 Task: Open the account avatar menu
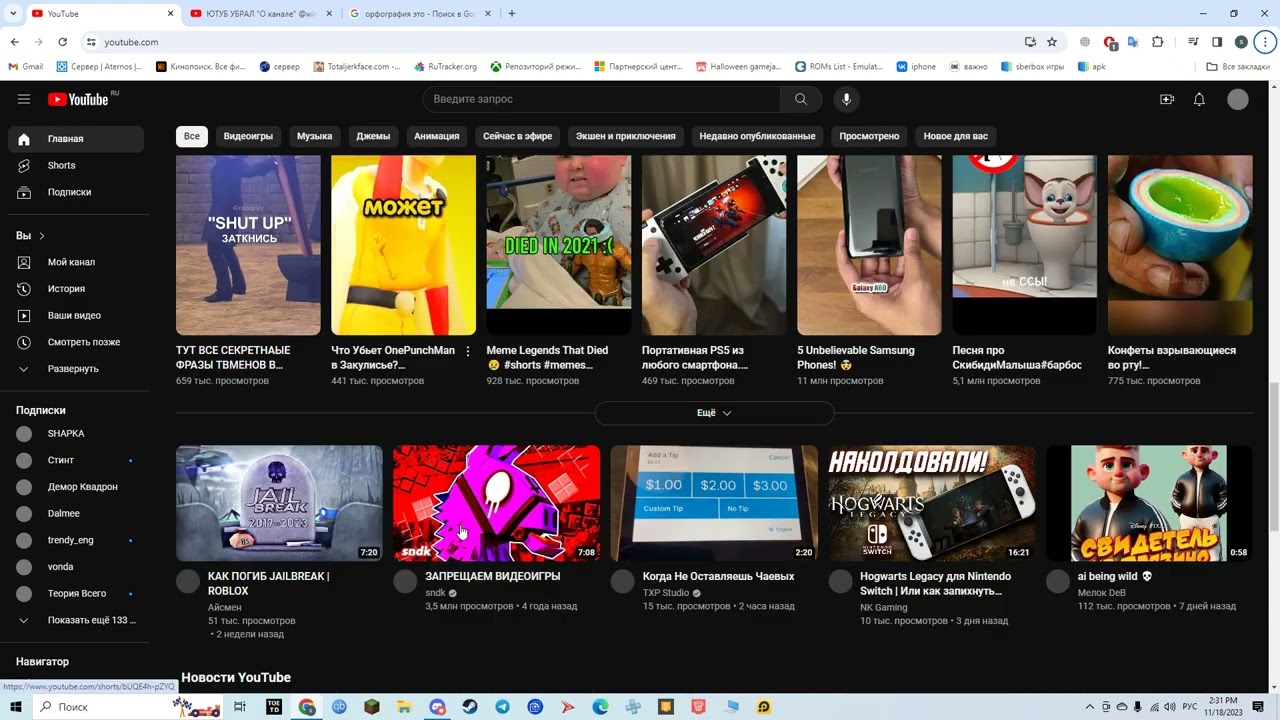(x=1238, y=99)
